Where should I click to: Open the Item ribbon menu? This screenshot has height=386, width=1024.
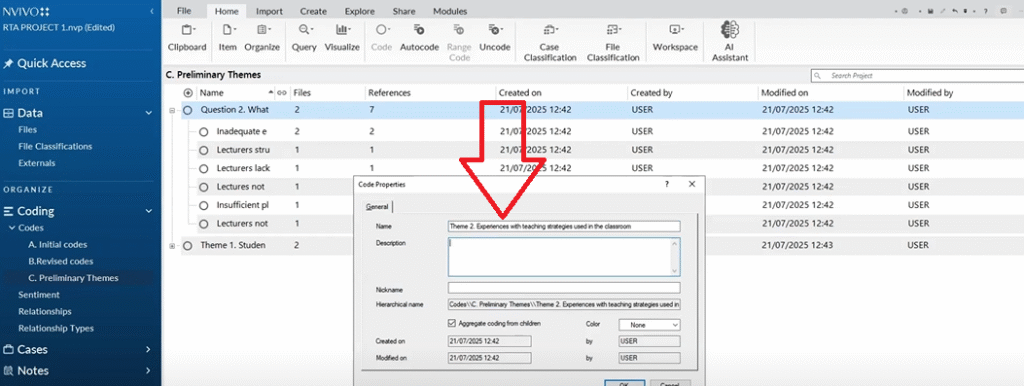(x=227, y=38)
